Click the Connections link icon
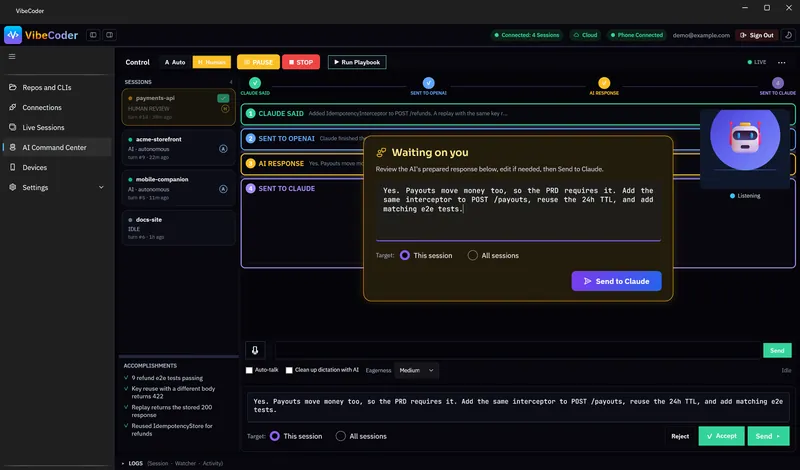Viewport: 800px width, 470px height. (13, 107)
